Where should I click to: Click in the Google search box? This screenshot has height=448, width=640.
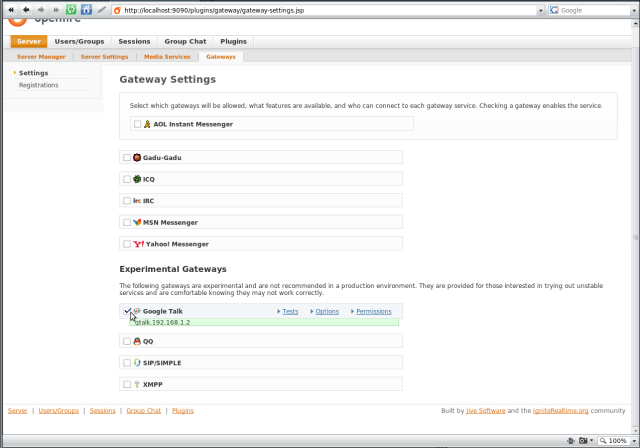594,10
